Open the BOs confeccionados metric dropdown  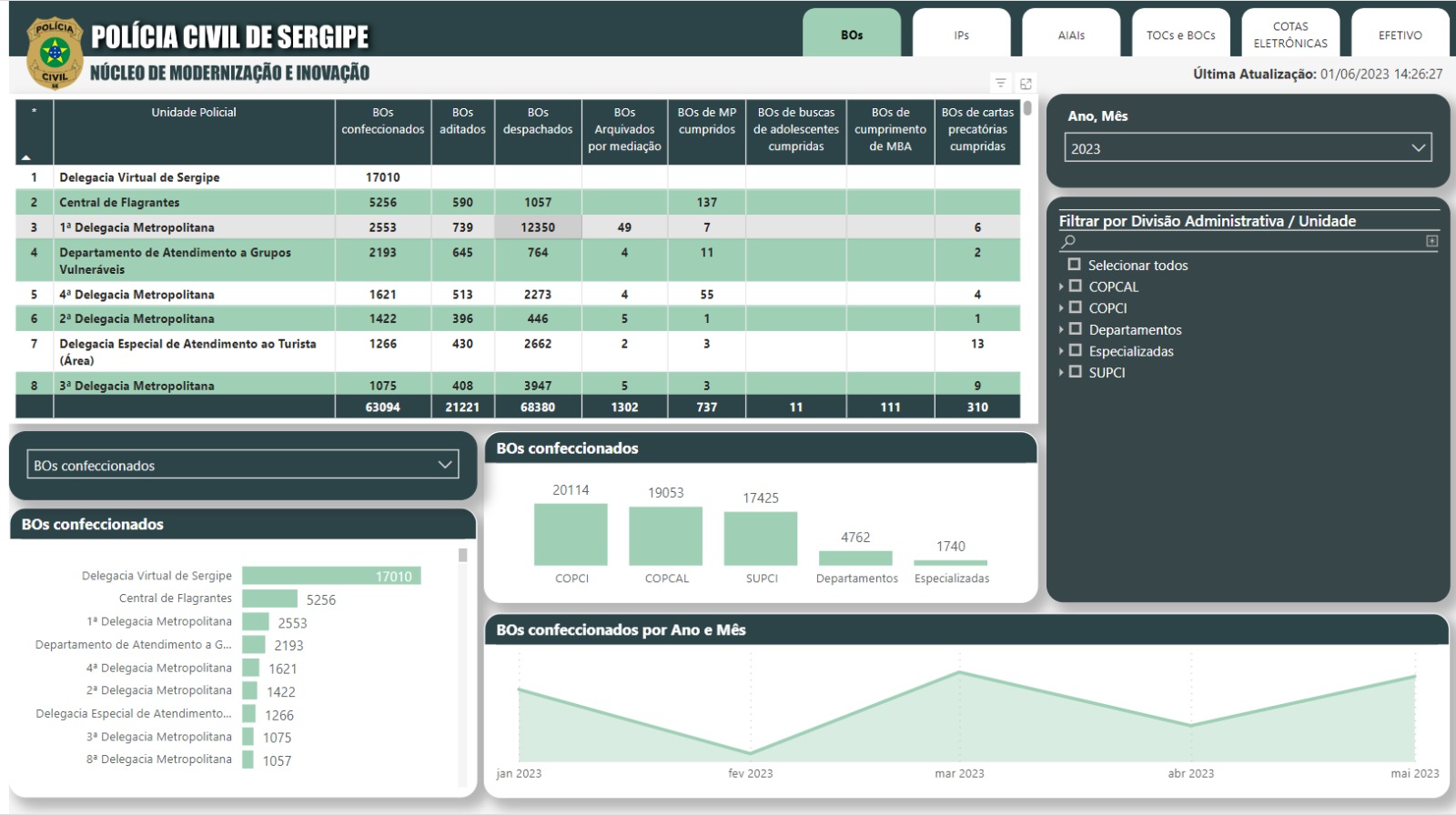pyautogui.click(x=243, y=465)
